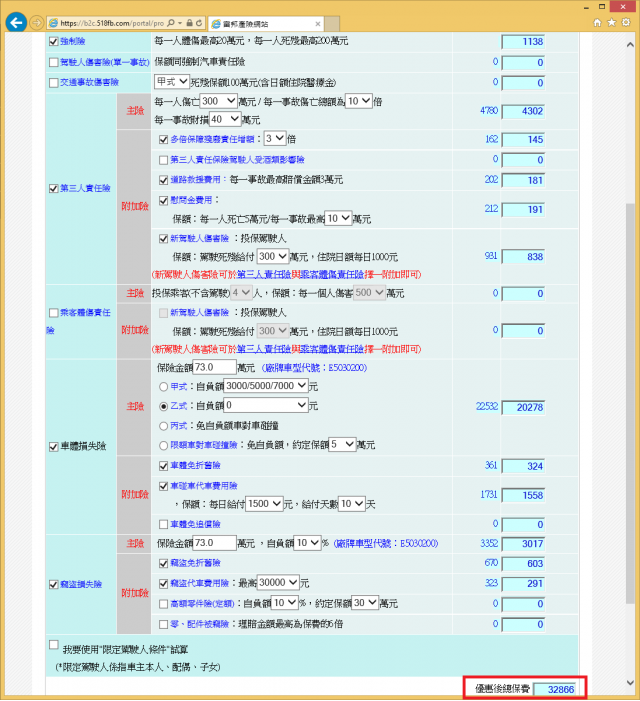The height and width of the screenshot is (701, 640).
Task: Close the insurance website tab
Action: [318, 24]
